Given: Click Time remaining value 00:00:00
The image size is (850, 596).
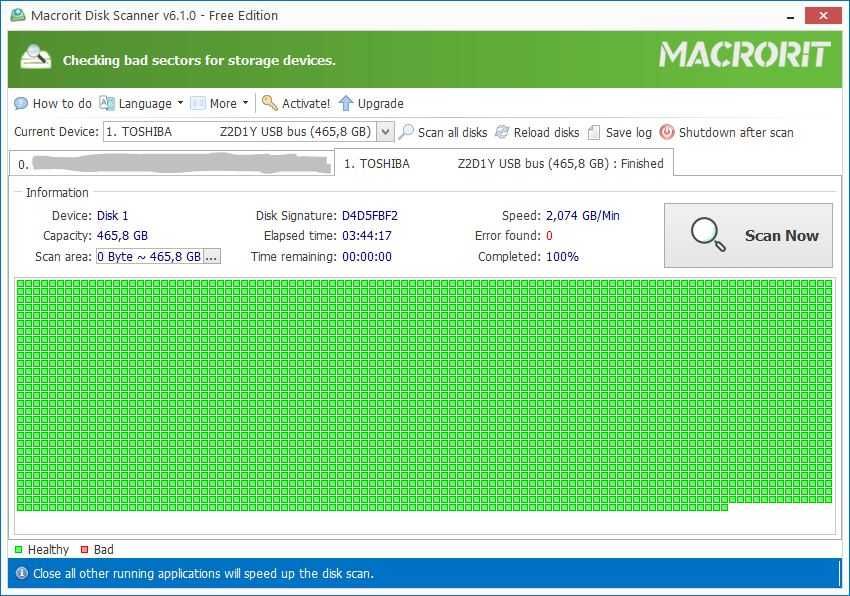Looking at the screenshot, I should pos(366,256).
